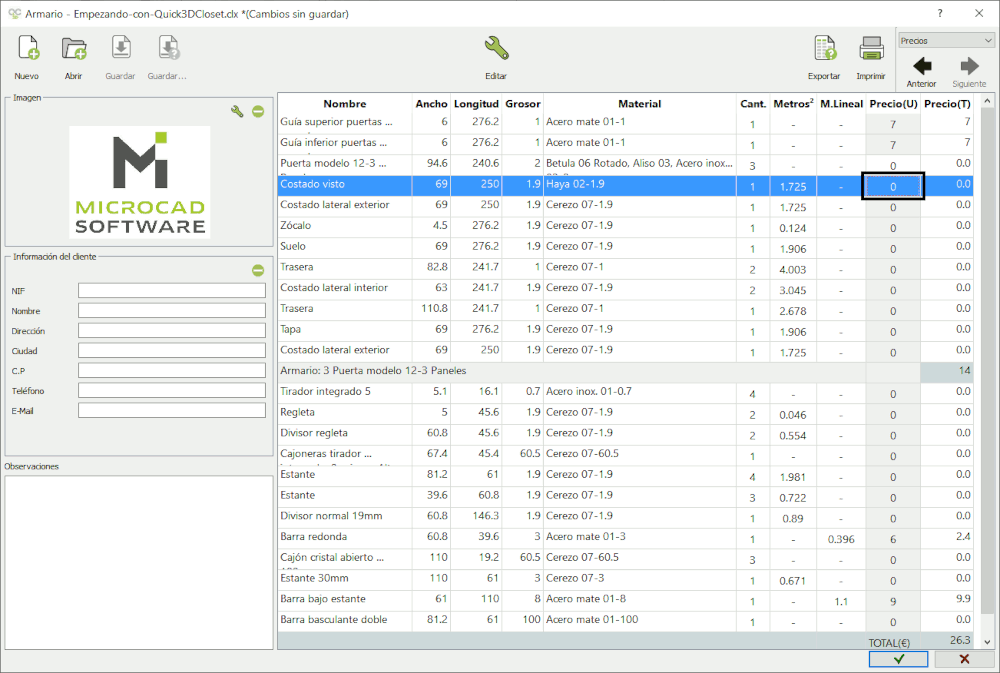1000x673 pixels.
Task: Click unit price 9 in Barra bajo estante row
Action: 893,601
